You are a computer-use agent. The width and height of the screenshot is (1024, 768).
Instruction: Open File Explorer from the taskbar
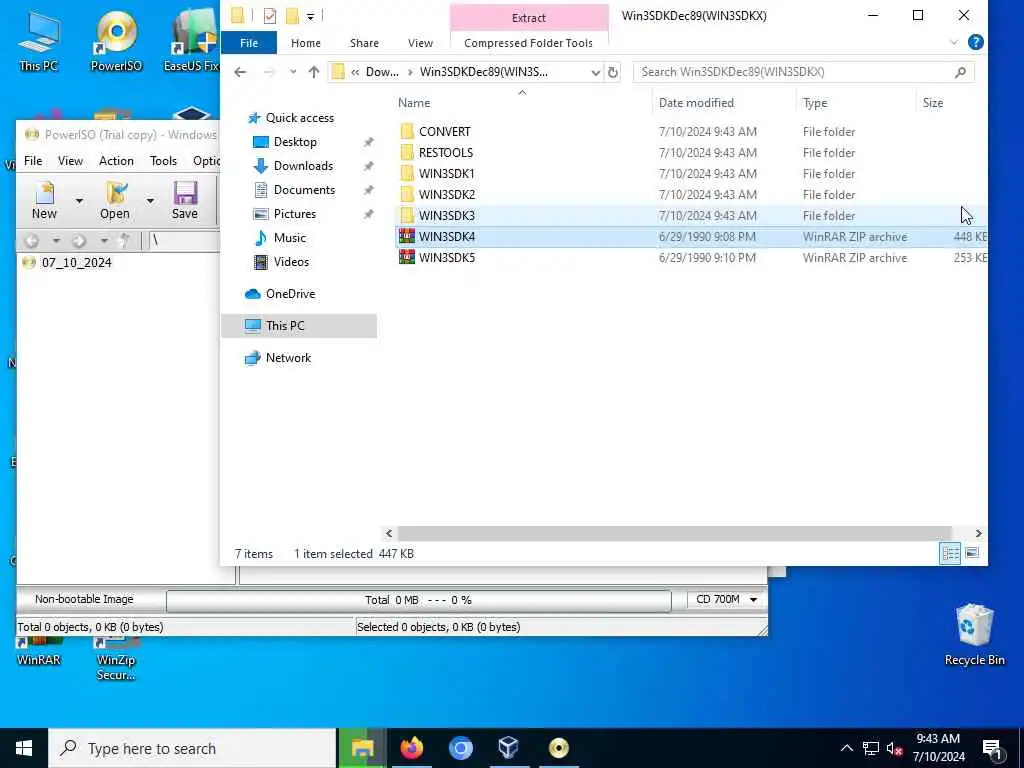pos(362,748)
